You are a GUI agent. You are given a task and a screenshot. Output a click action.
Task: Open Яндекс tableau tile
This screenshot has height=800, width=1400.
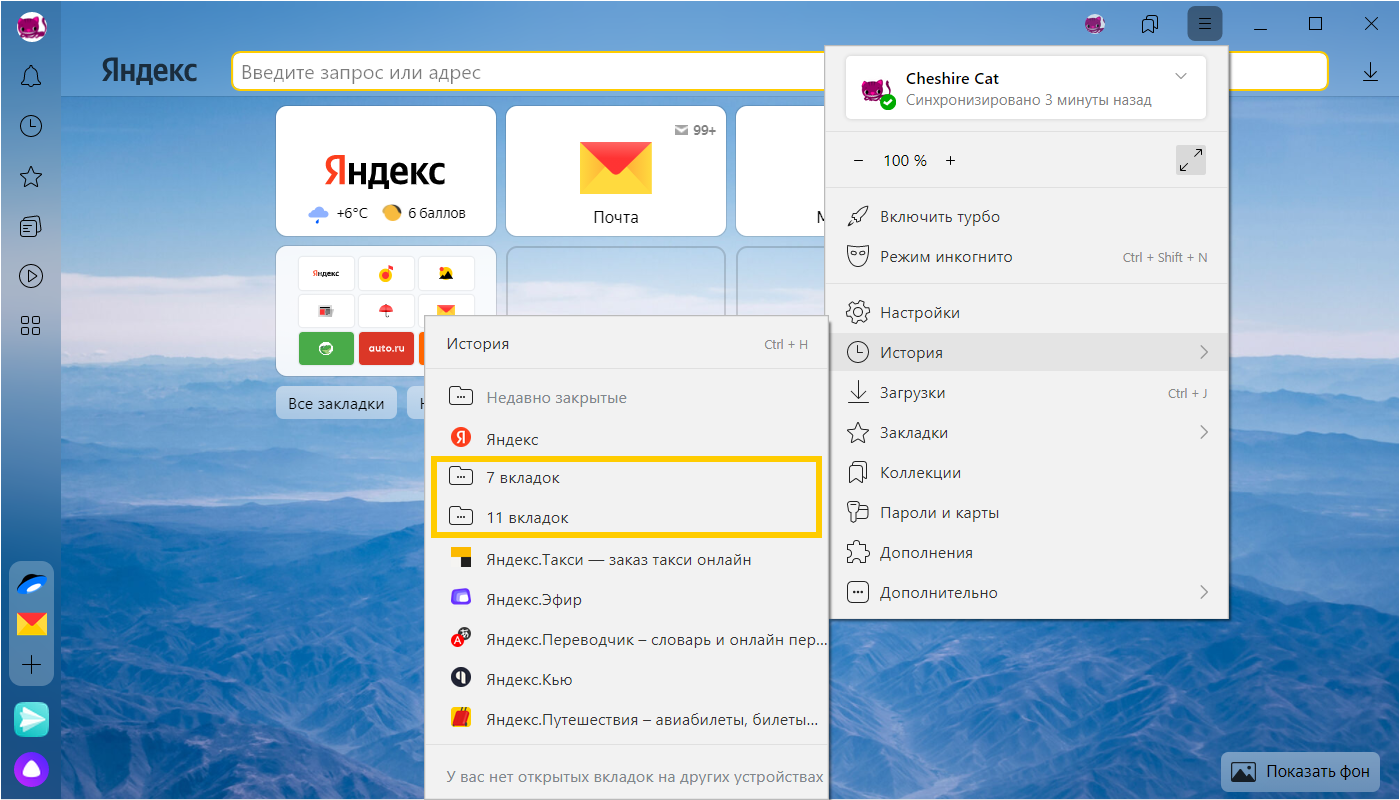386,171
